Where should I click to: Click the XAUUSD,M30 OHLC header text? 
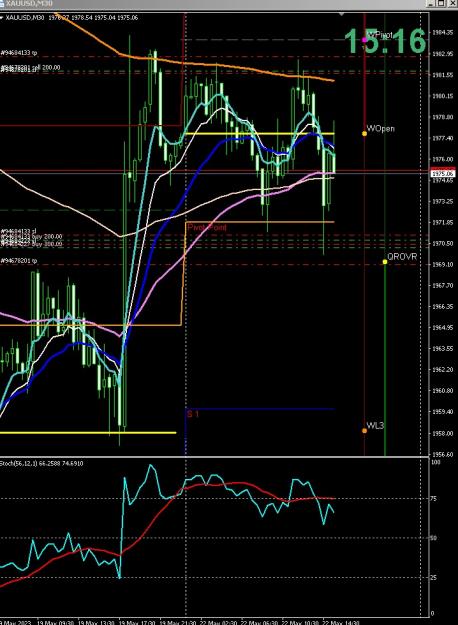click(72, 18)
